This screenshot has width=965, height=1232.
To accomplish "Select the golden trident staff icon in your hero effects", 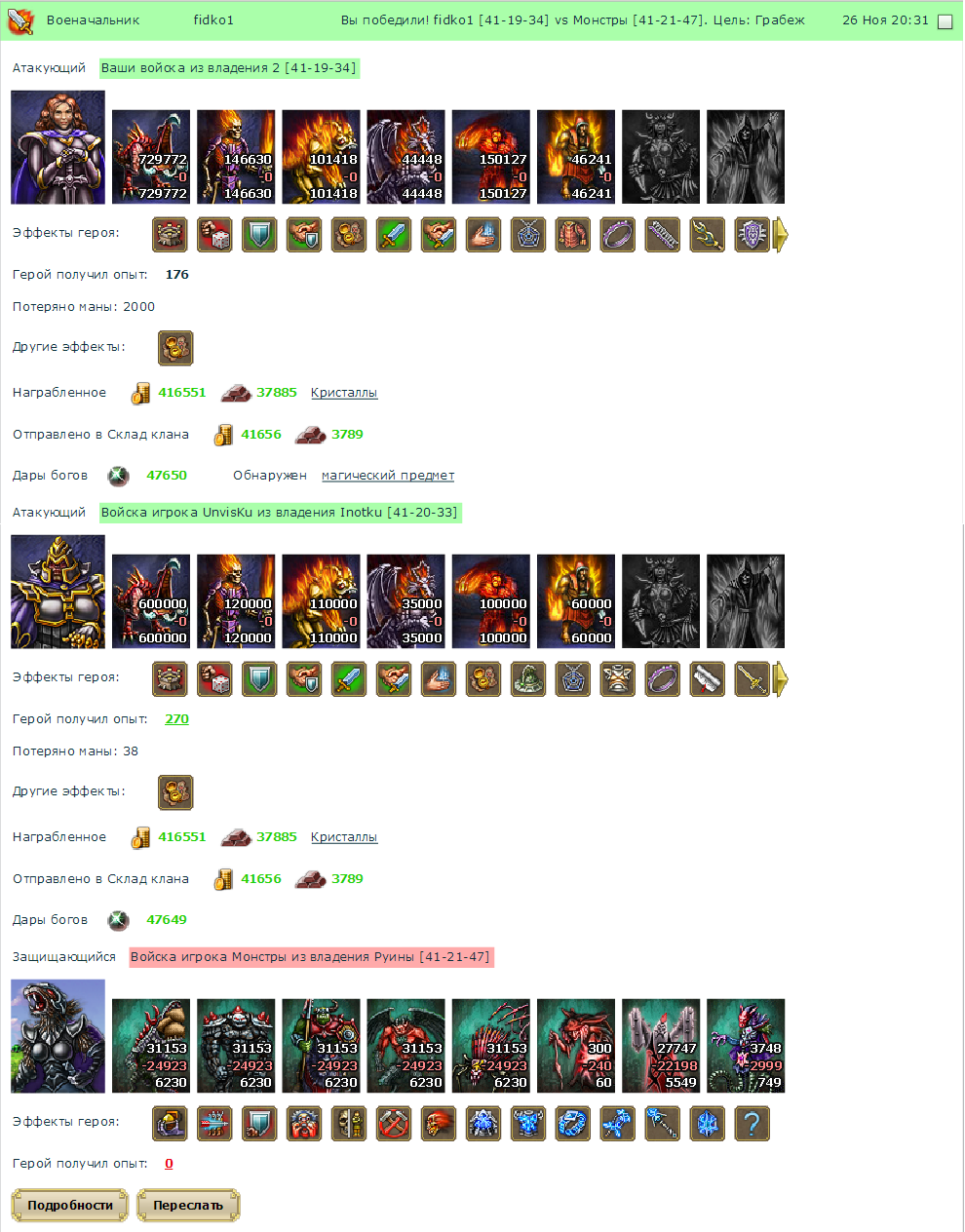I will (708, 235).
